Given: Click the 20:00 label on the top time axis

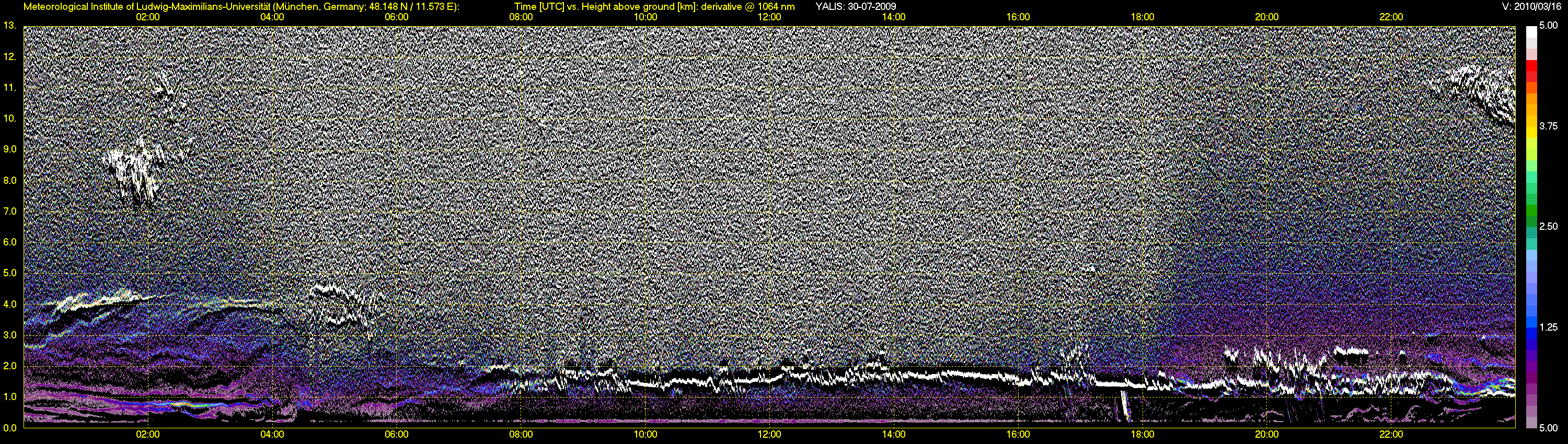Looking at the screenshot, I should pos(1267,17).
